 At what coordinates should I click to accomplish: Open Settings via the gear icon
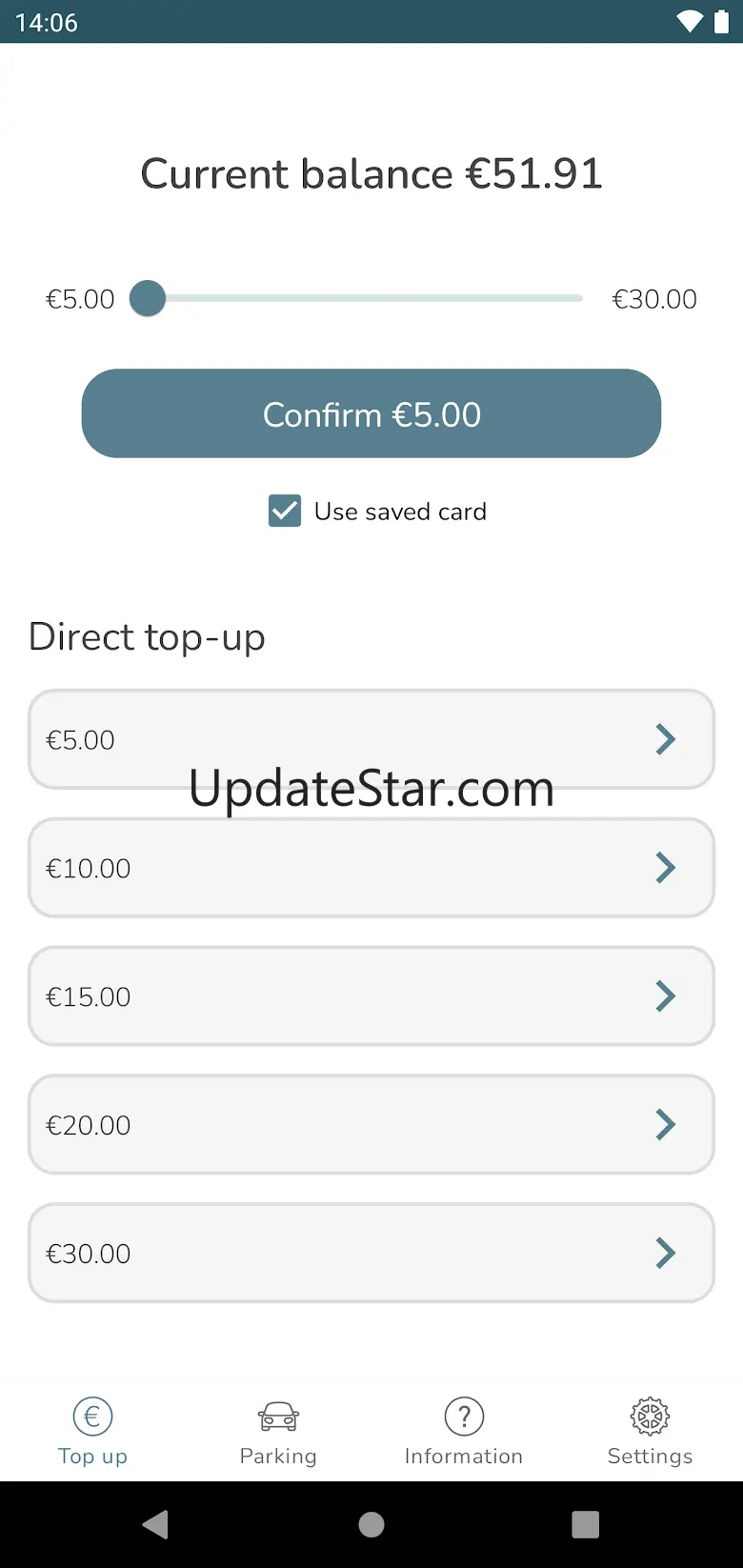(650, 1417)
